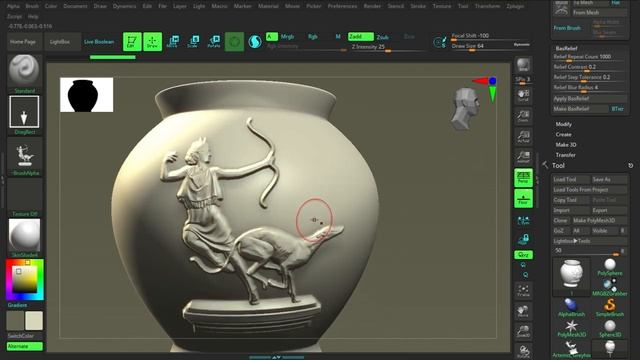Open the Zscript menu

coord(14,17)
